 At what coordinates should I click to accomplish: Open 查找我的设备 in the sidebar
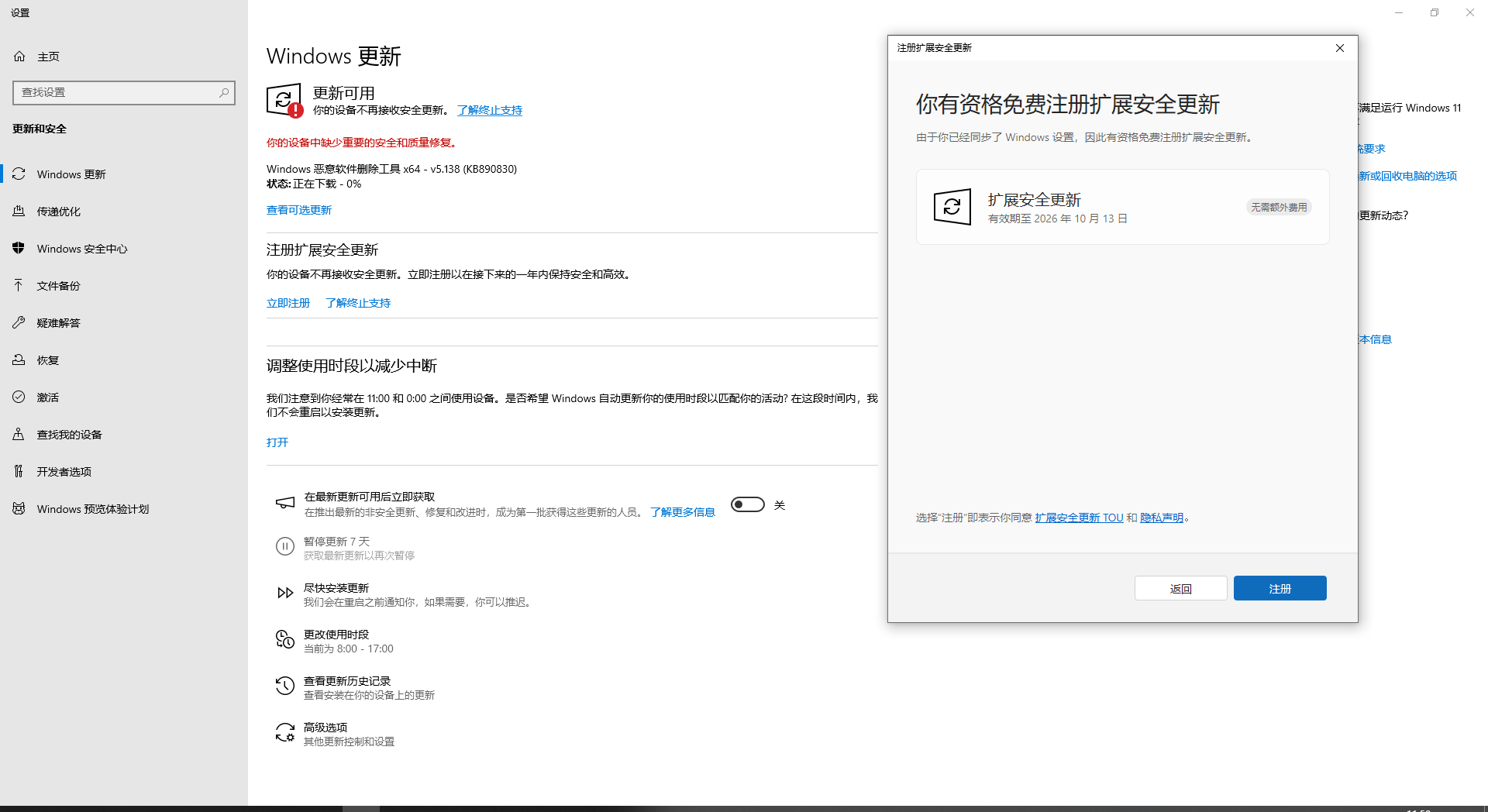point(124,434)
